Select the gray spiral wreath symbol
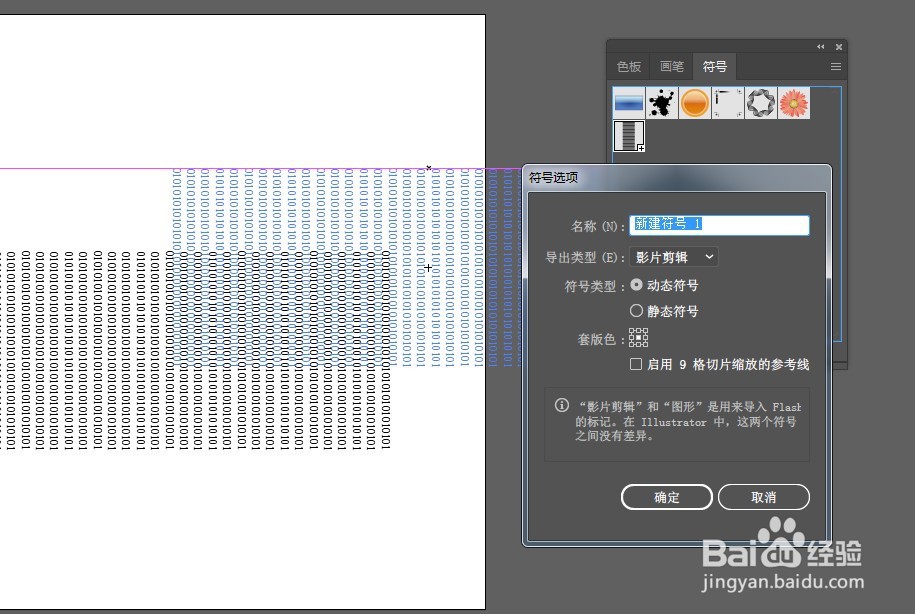 coord(760,102)
